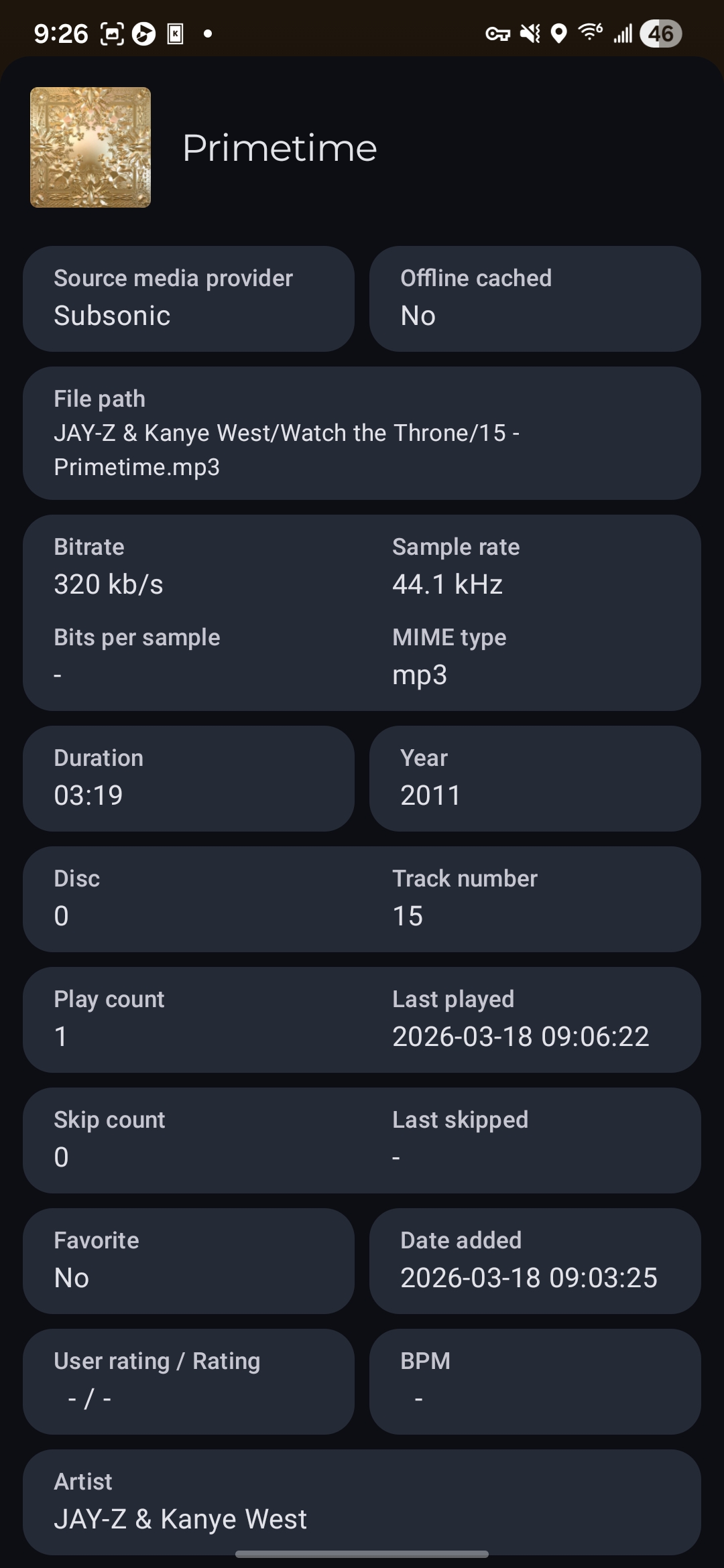Select the Primetime song title
724x1568 pixels.
point(280,148)
